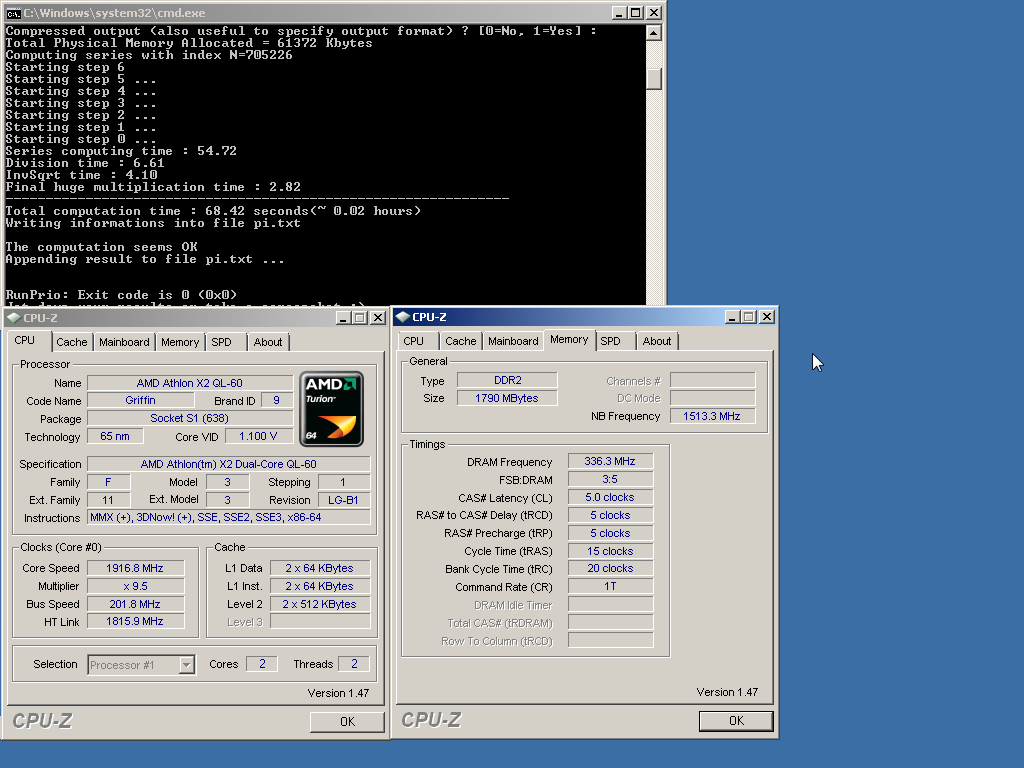Click the Cores value field
Viewport: 1024px width, 768px height.
262,664
